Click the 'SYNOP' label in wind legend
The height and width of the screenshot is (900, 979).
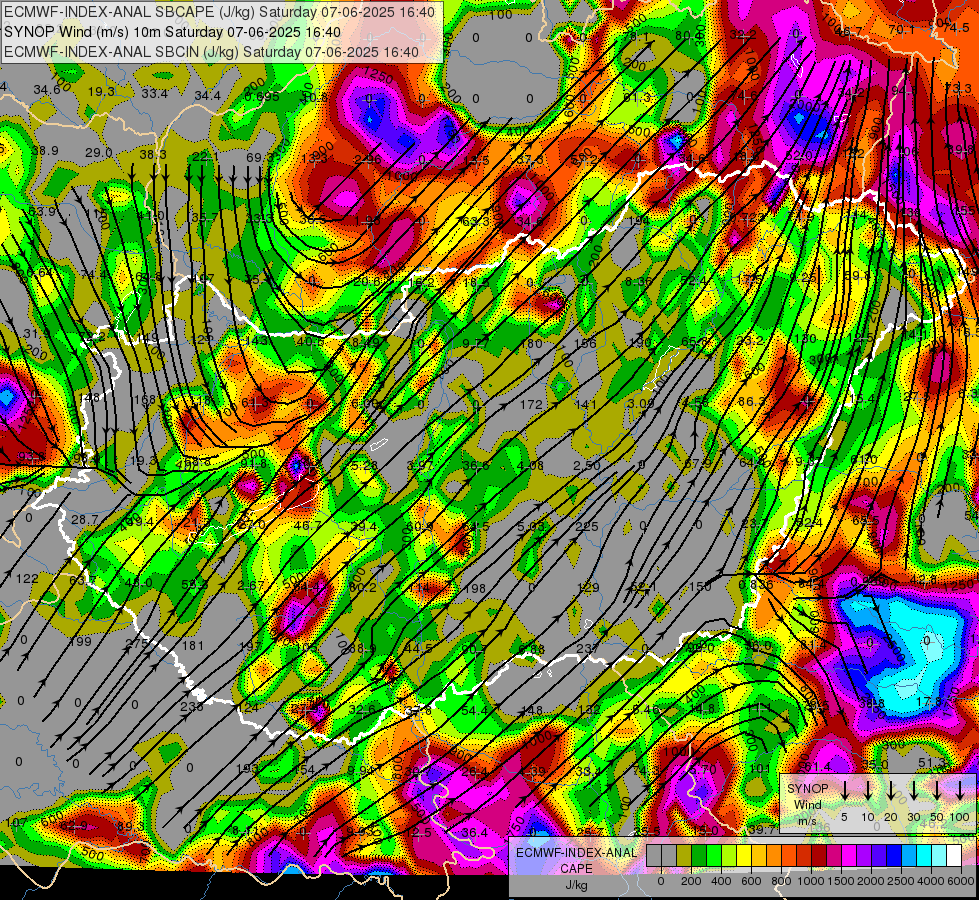807,789
